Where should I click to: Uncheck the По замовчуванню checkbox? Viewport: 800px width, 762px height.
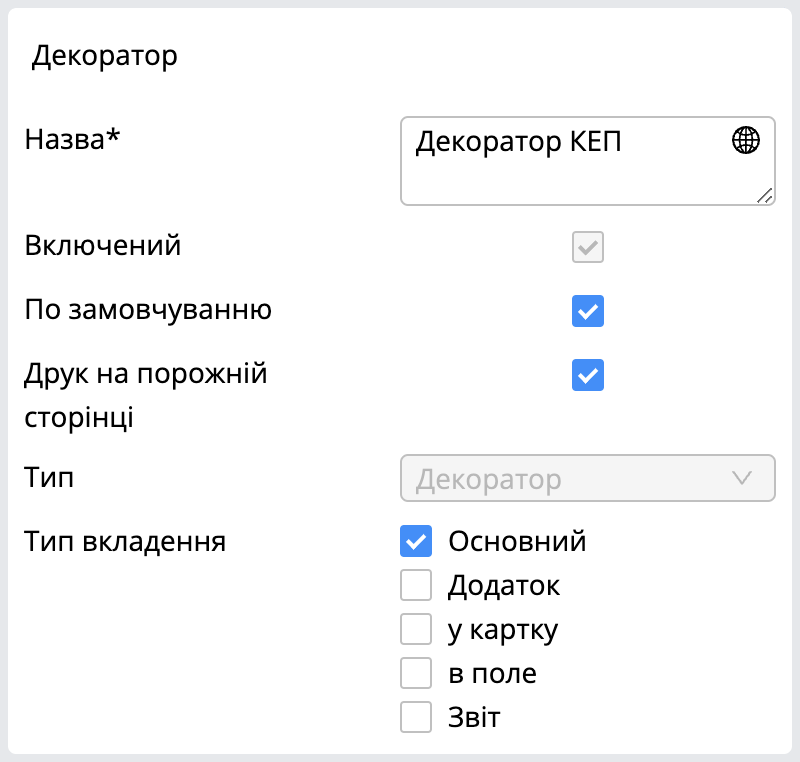(x=588, y=311)
